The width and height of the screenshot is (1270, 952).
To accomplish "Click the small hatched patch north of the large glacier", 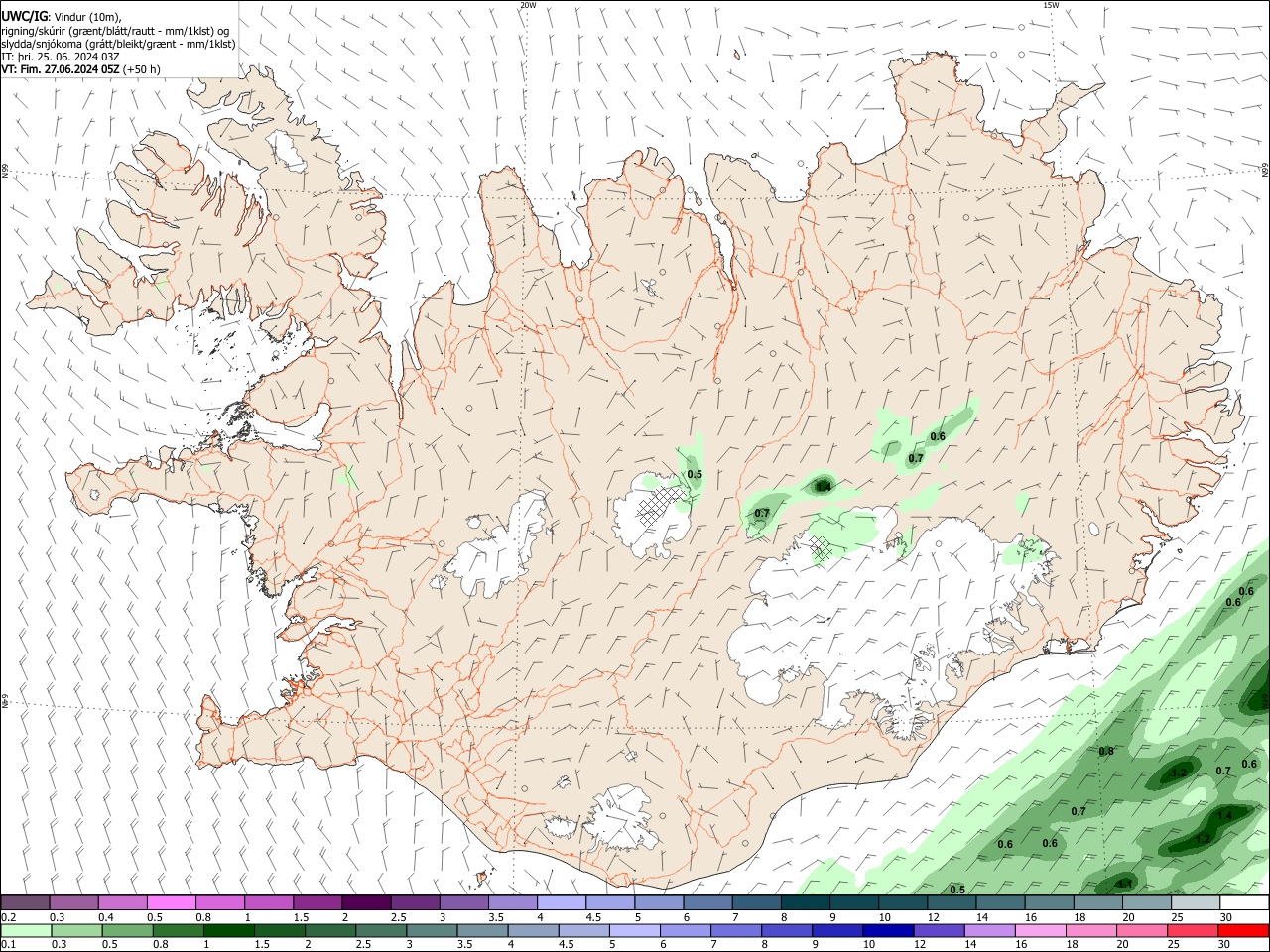I will click(822, 546).
